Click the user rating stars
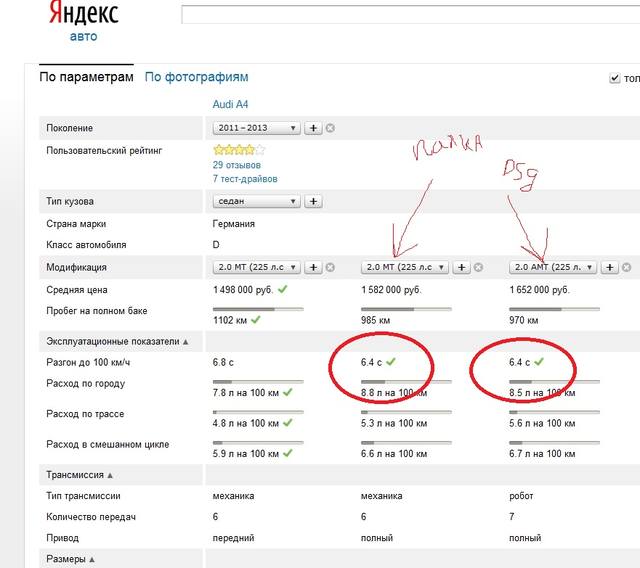 point(239,150)
